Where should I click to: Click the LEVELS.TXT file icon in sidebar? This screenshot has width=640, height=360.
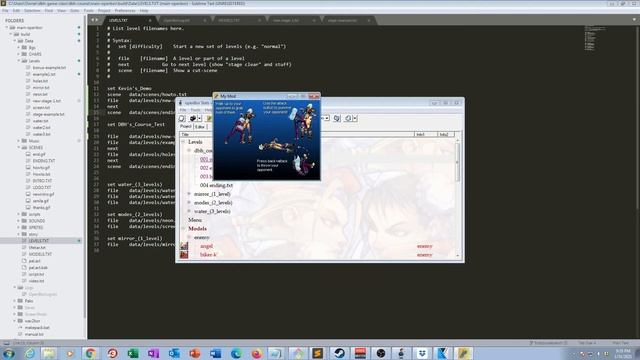(x=24, y=241)
